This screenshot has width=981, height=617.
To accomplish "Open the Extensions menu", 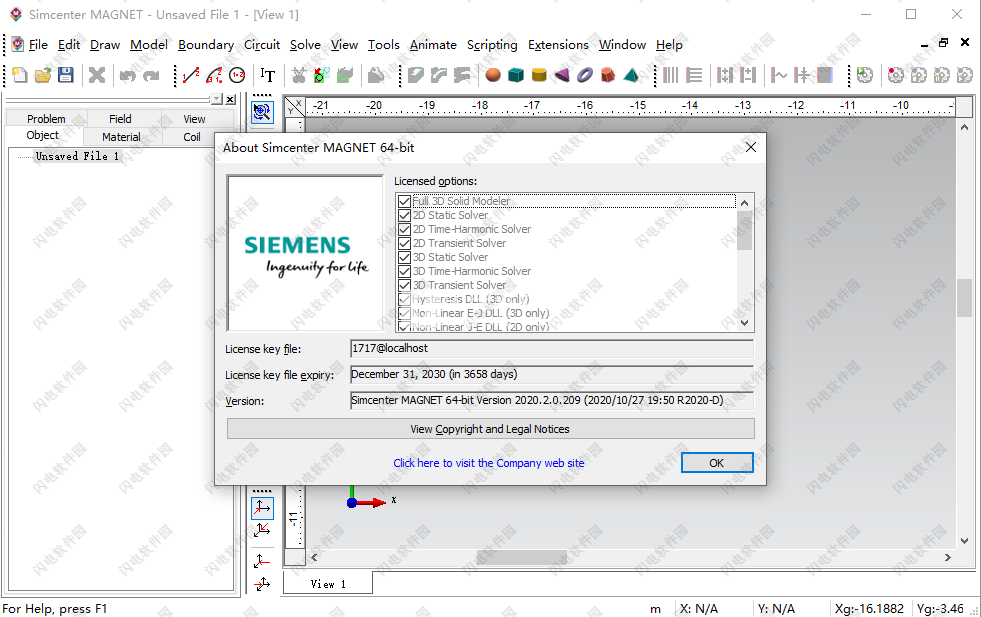I will 558,44.
